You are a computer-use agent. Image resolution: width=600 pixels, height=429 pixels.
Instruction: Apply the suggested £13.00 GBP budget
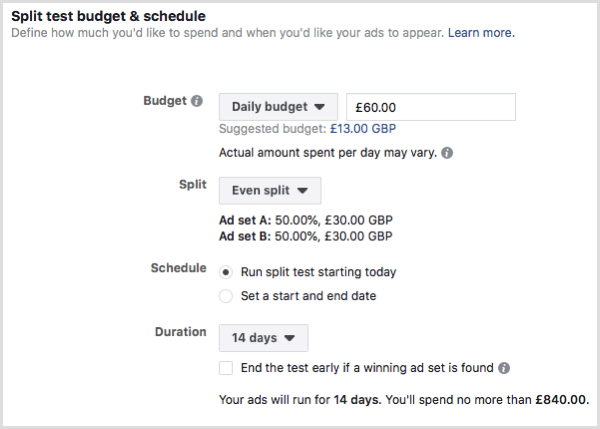click(363, 129)
